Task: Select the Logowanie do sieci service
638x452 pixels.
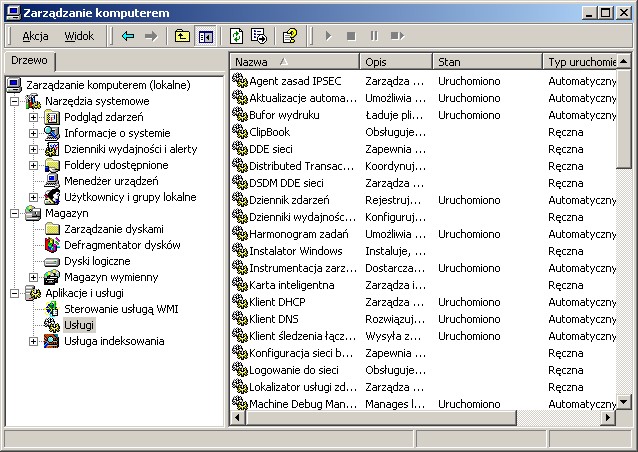Action: (293, 370)
